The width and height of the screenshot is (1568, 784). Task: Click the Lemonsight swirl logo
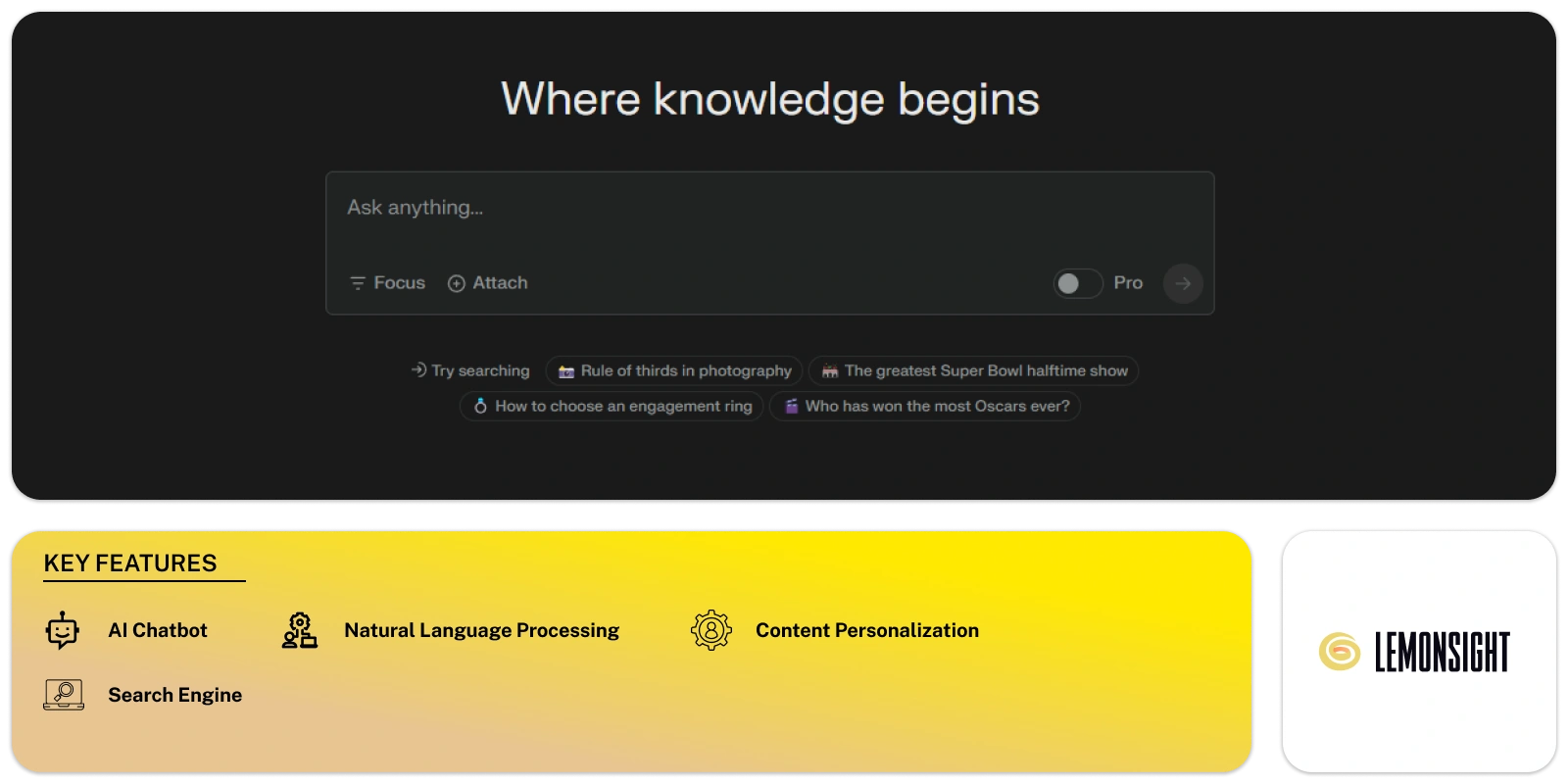(x=1339, y=652)
